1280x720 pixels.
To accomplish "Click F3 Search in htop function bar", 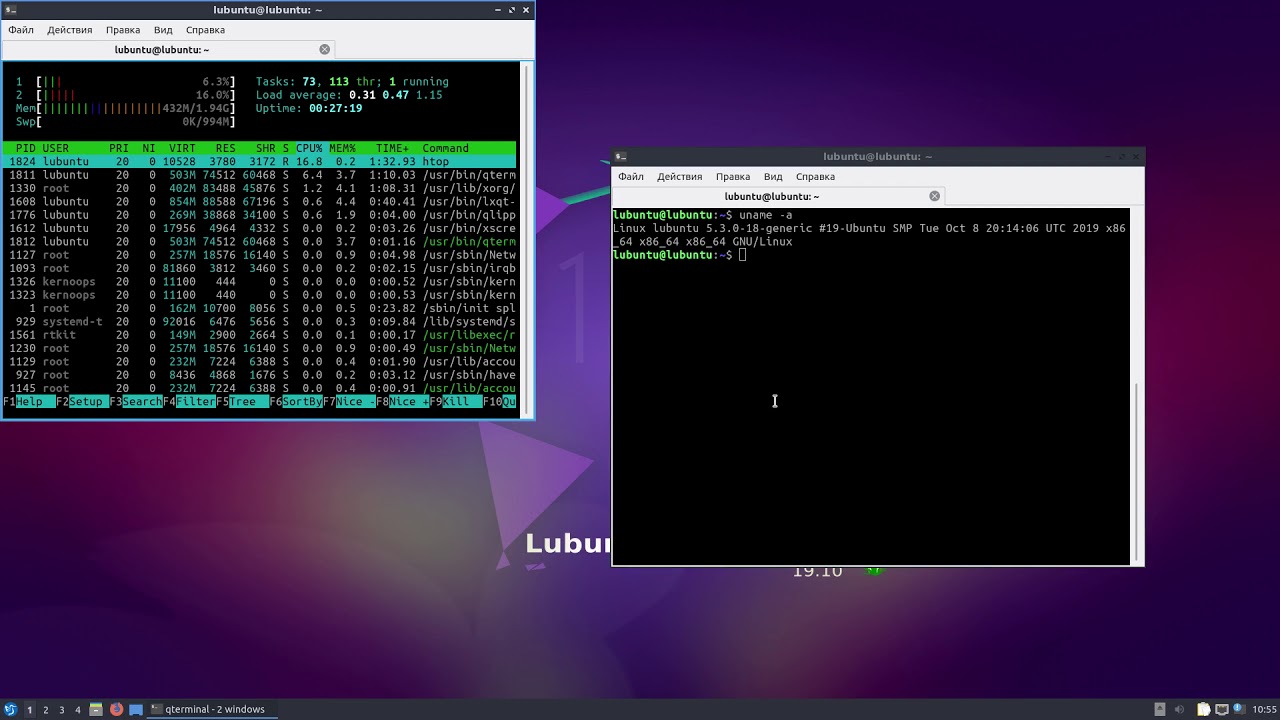I will click(136, 402).
